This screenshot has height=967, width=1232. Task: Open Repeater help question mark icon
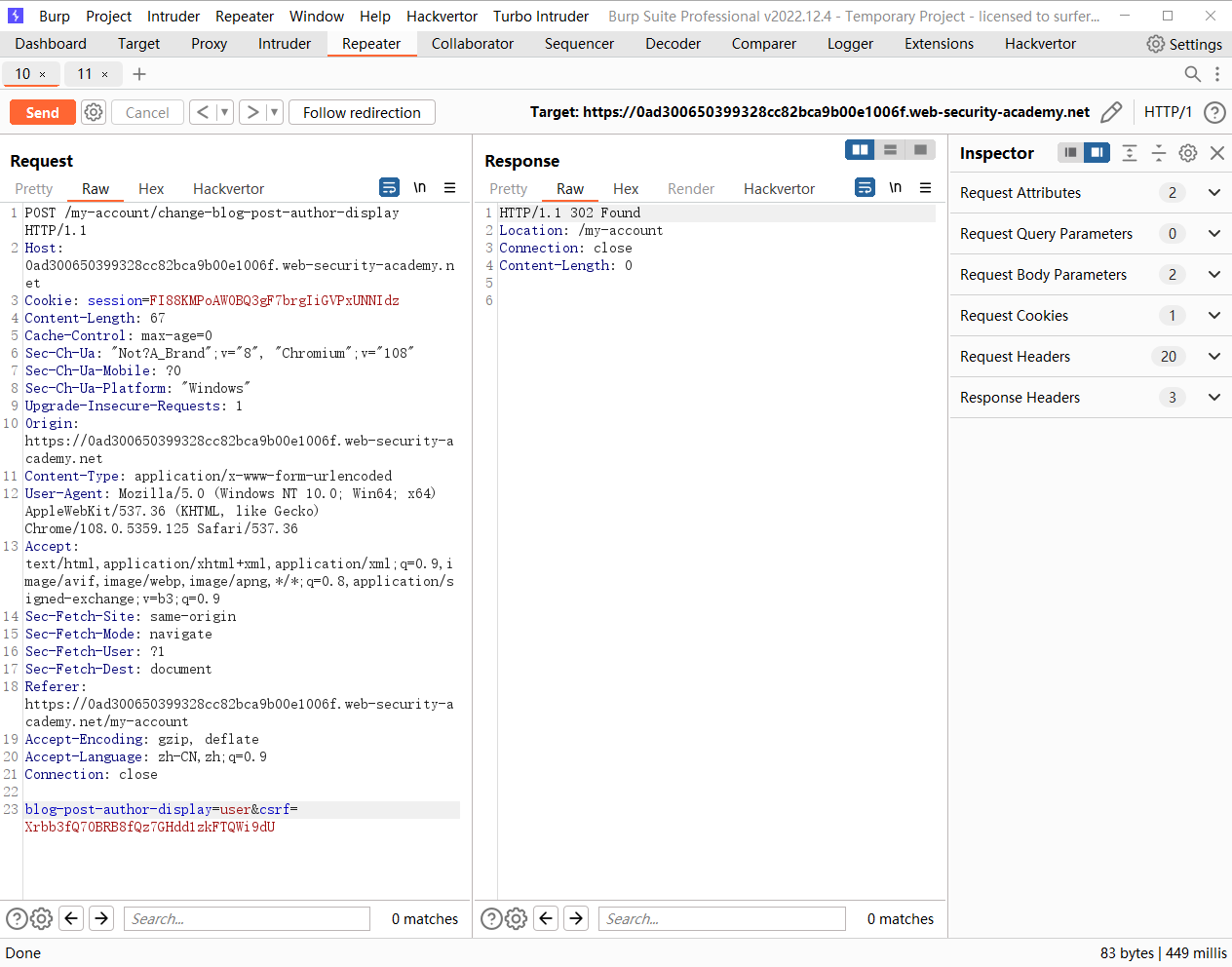click(x=1214, y=112)
